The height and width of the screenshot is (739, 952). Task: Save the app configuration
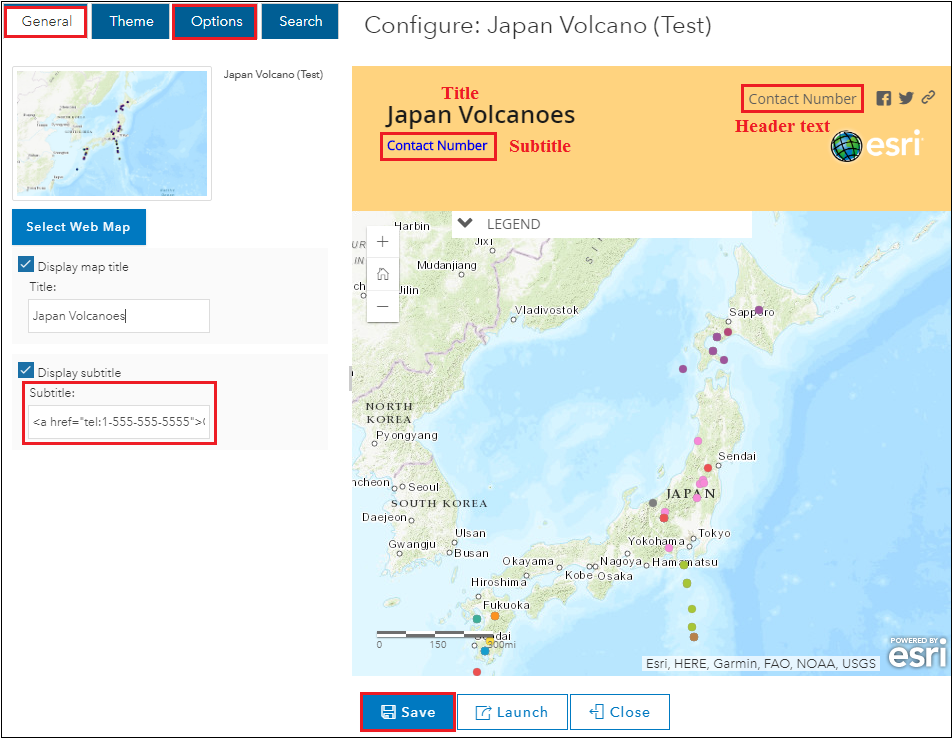(x=408, y=712)
